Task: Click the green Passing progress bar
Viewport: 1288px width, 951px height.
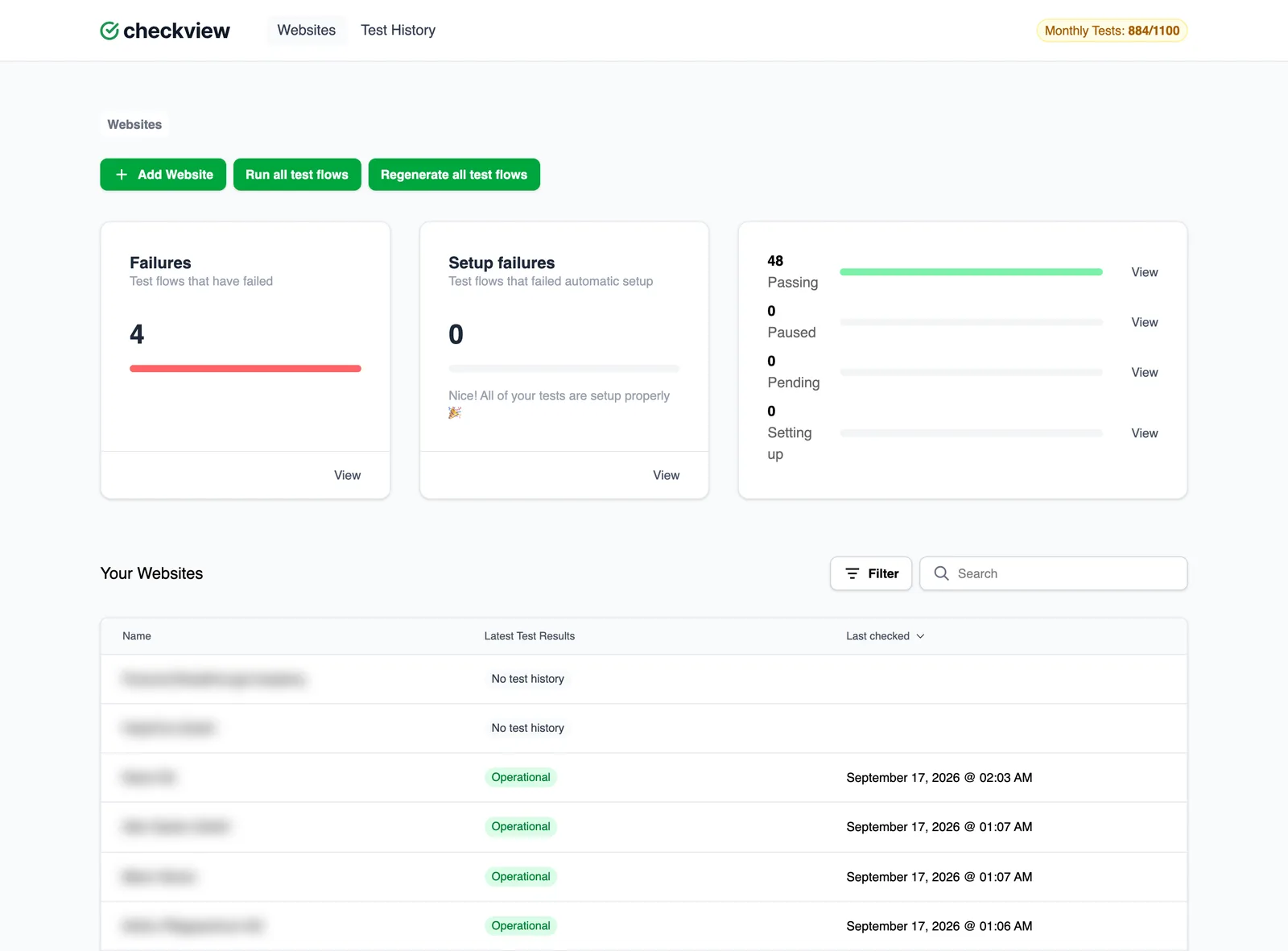Action: click(x=971, y=272)
